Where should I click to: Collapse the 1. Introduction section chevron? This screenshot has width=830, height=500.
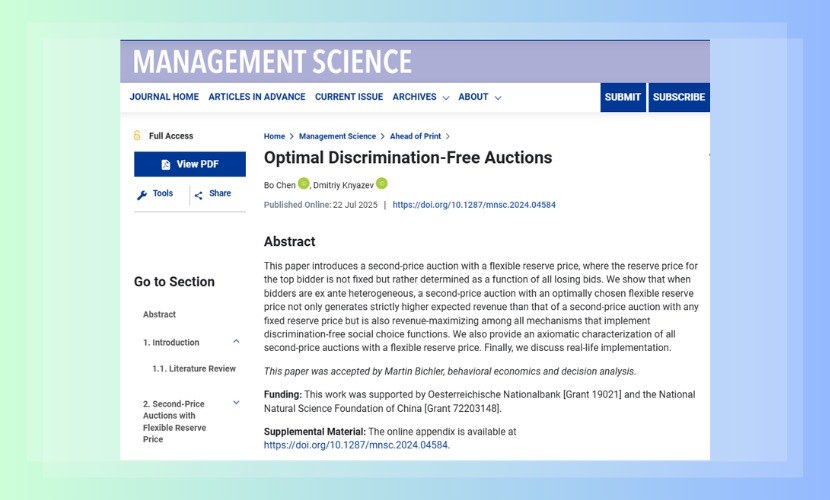point(236,342)
